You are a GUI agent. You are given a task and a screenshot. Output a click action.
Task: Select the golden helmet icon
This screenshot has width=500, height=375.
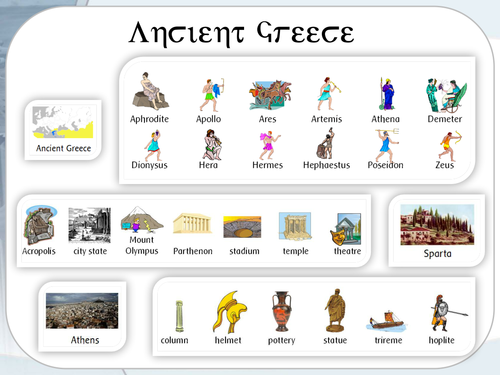tap(230, 312)
